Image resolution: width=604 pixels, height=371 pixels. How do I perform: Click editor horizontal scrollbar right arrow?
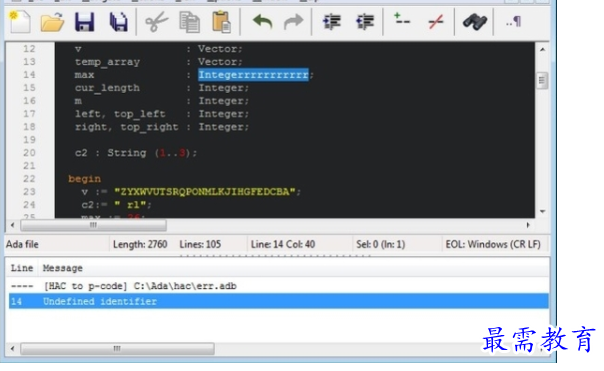(x=528, y=225)
